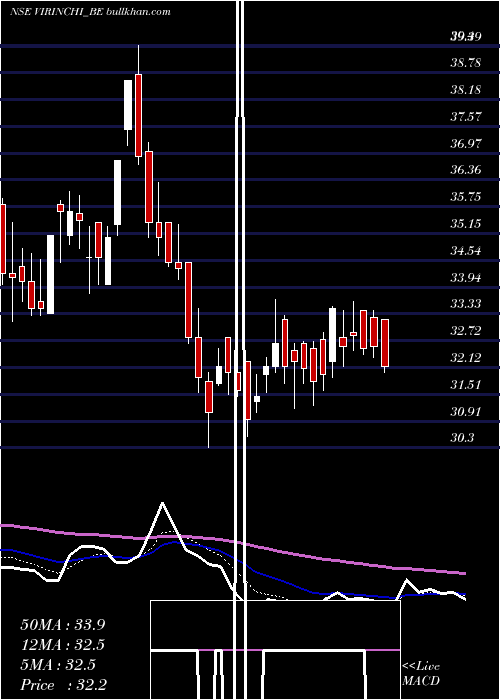The width and height of the screenshot is (500, 700).
Task: Select the 38.18 price axis label
Action: pyautogui.click(x=466, y=90)
